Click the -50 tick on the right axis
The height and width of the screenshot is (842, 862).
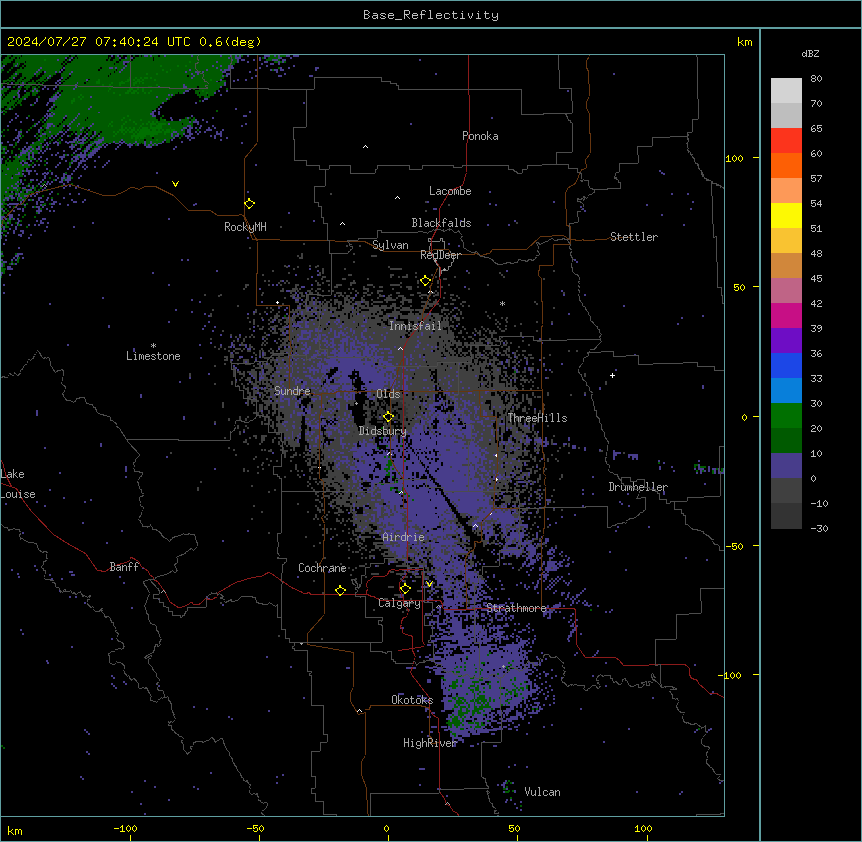click(x=734, y=546)
